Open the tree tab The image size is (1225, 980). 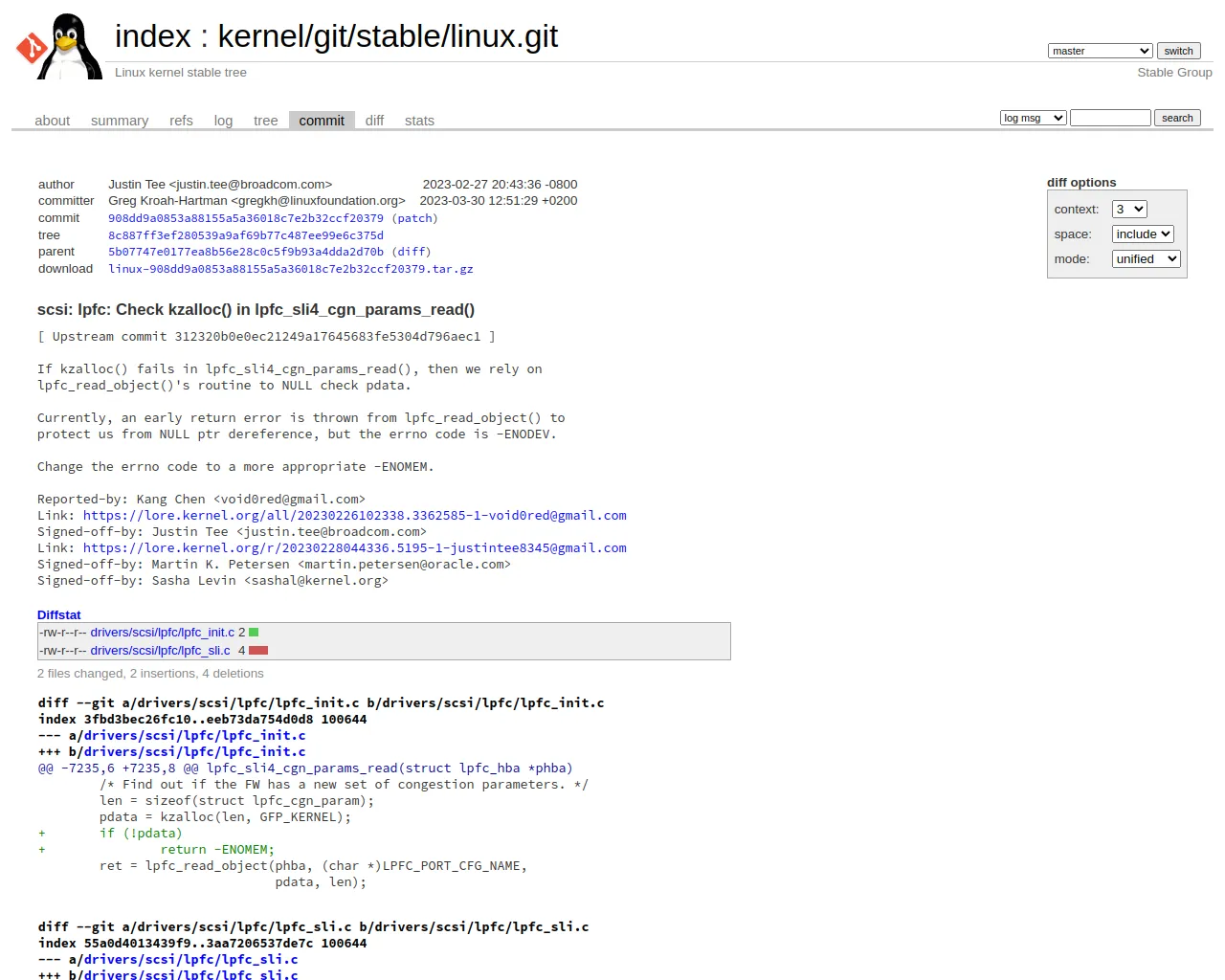265,121
